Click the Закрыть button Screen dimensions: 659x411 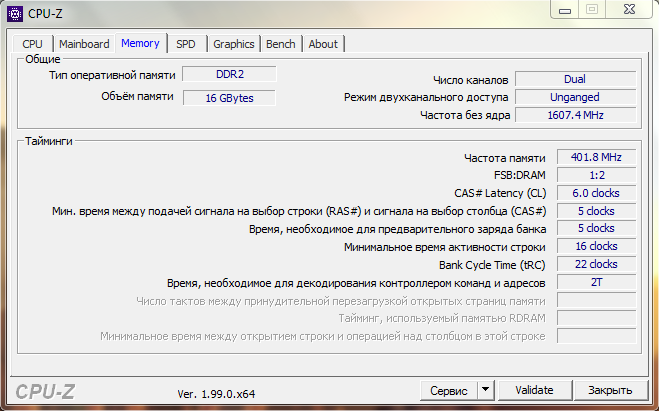pos(610,390)
